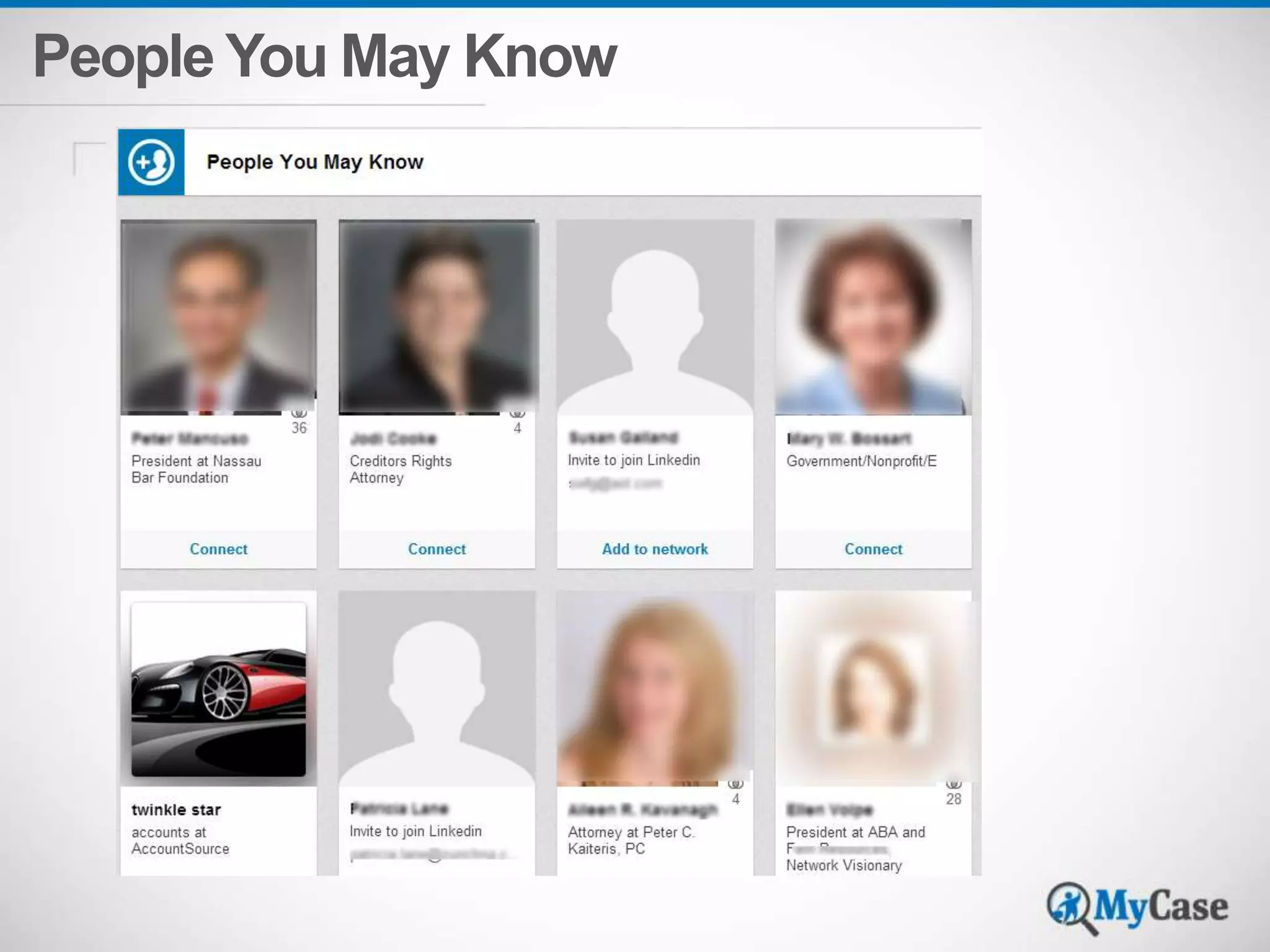This screenshot has height=952, width=1270.
Task: Connect with the Government/Nonprofit/E contact
Action: 873,549
